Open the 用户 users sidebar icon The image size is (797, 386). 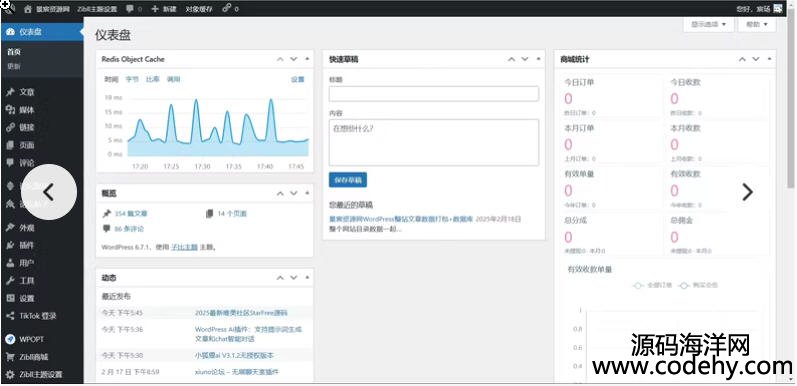click(10, 263)
